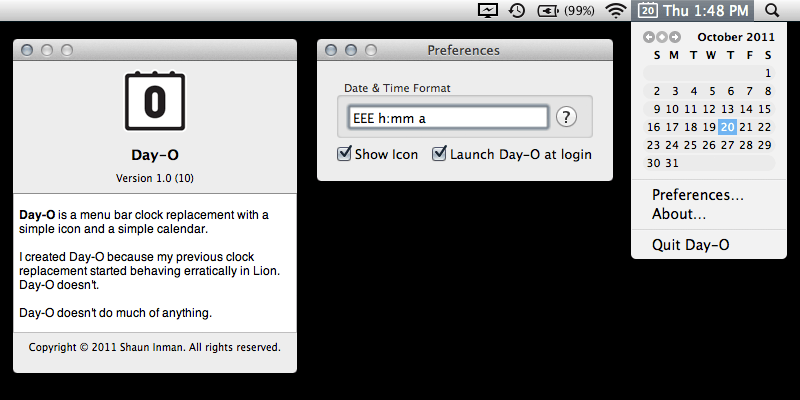Viewport: 800px width, 400px height.
Task: Click the display monitor menu bar icon
Action: coord(488,10)
